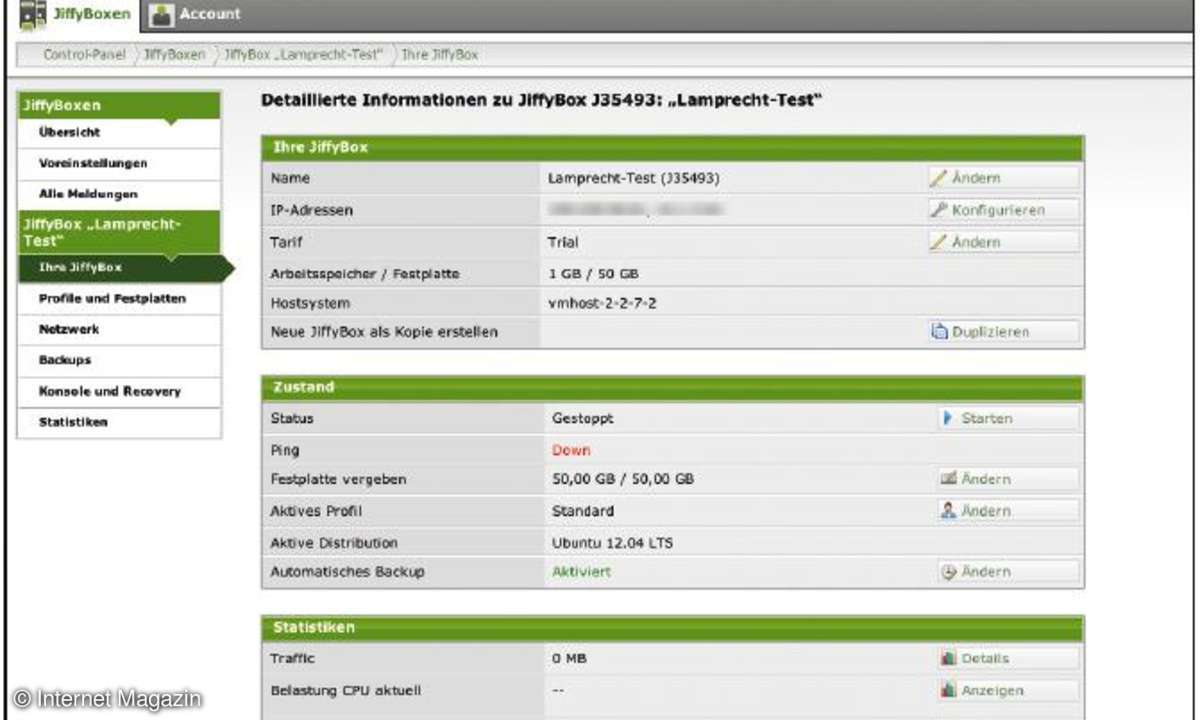The height and width of the screenshot is (720, 1200).
Task: Click '1 GB / 50 GB' value
Action: (596, 274)
